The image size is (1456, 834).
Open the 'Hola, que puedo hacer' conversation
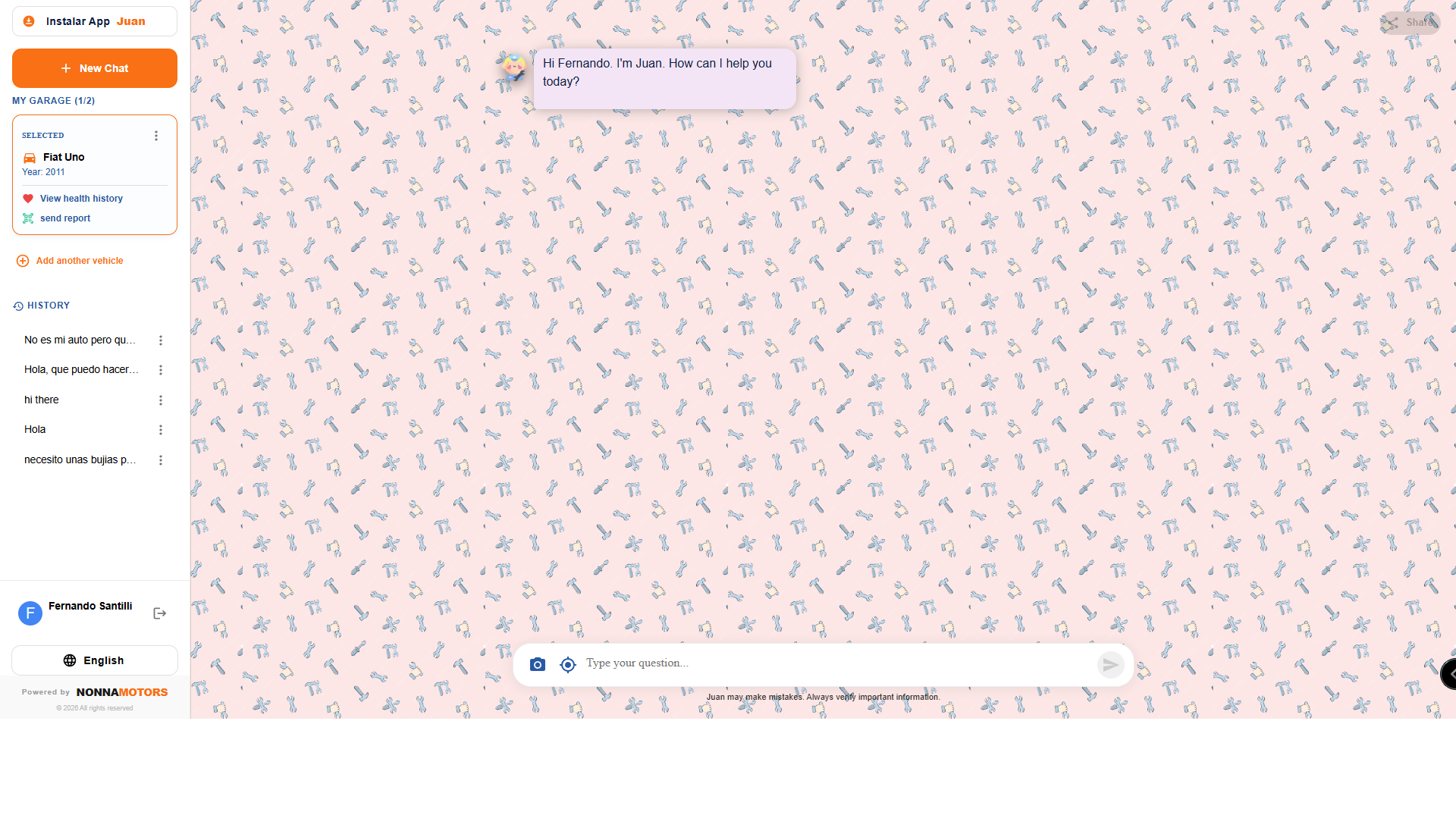pyautogui.click(x=81, y=370)
